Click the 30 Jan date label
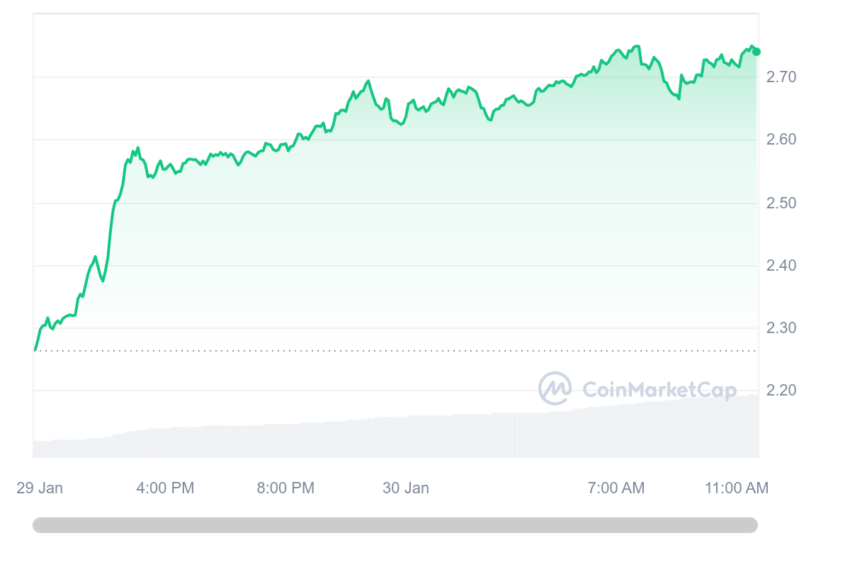 [x=406, y=488]
